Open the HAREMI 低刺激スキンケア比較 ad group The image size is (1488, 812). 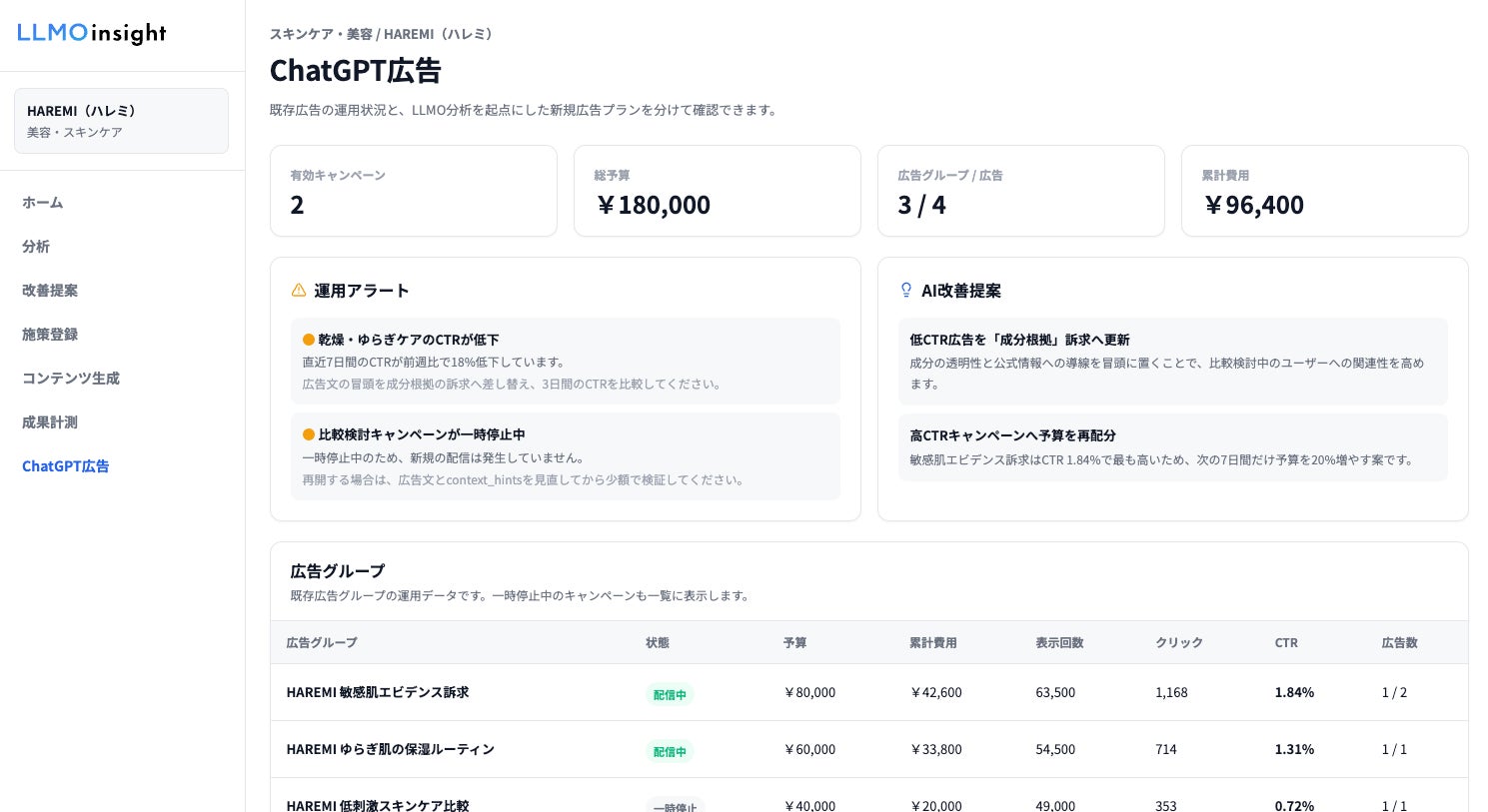378,805
